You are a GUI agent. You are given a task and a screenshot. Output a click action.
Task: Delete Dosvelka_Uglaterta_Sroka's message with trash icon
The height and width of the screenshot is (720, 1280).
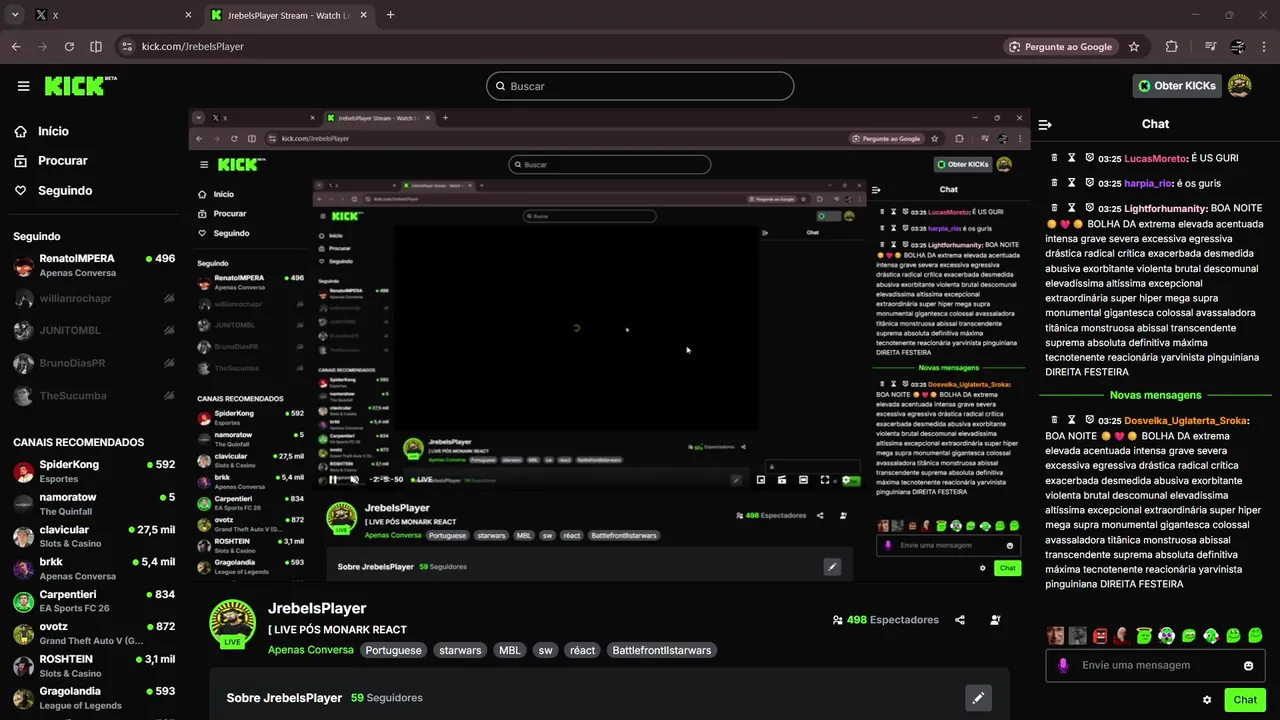click(1053, 420)
